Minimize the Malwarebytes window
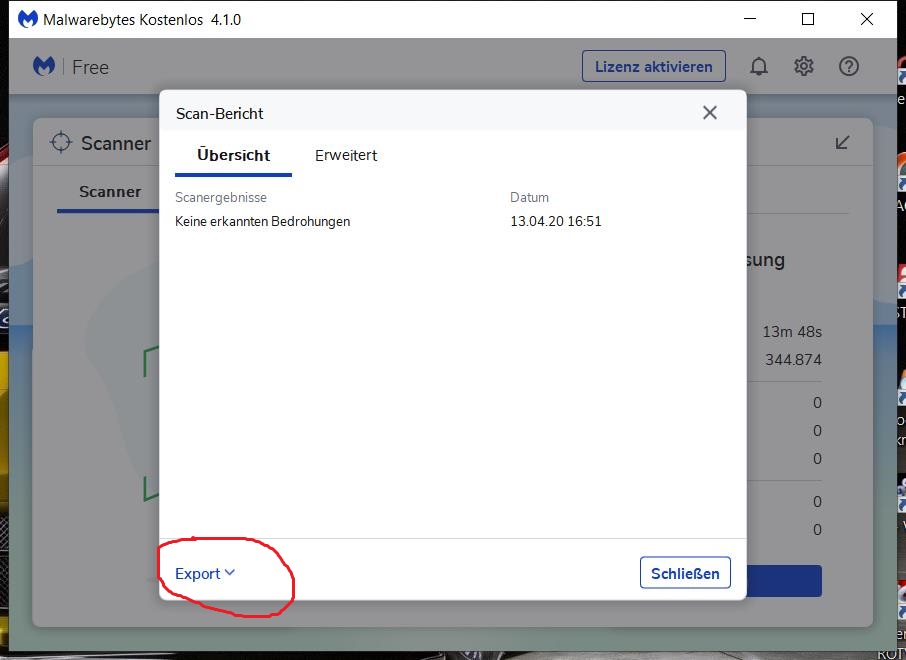This screenshot has height=660, width=906. coord(750,19)
